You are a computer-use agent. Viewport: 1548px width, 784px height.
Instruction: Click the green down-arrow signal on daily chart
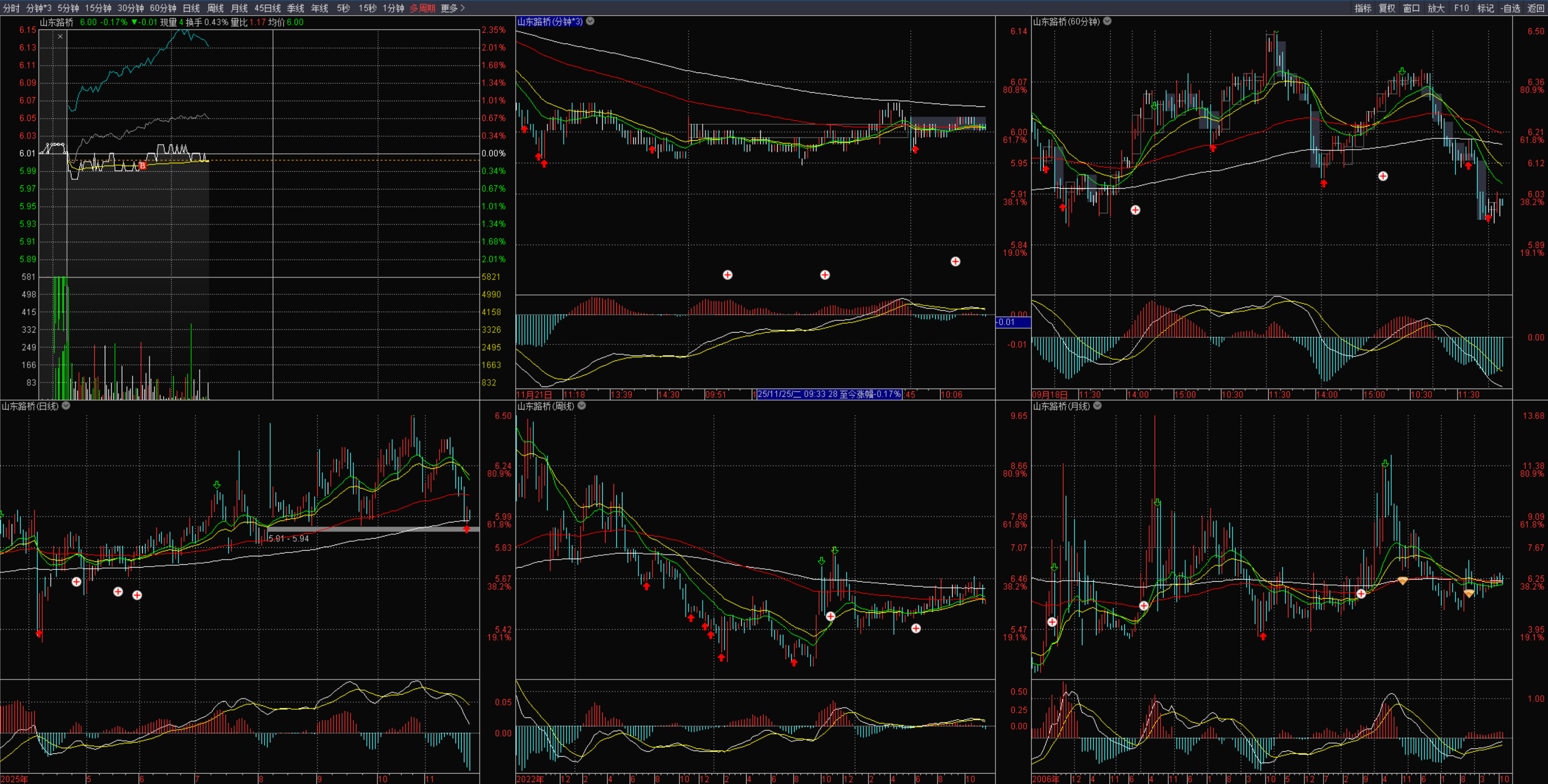pos(217,485)
